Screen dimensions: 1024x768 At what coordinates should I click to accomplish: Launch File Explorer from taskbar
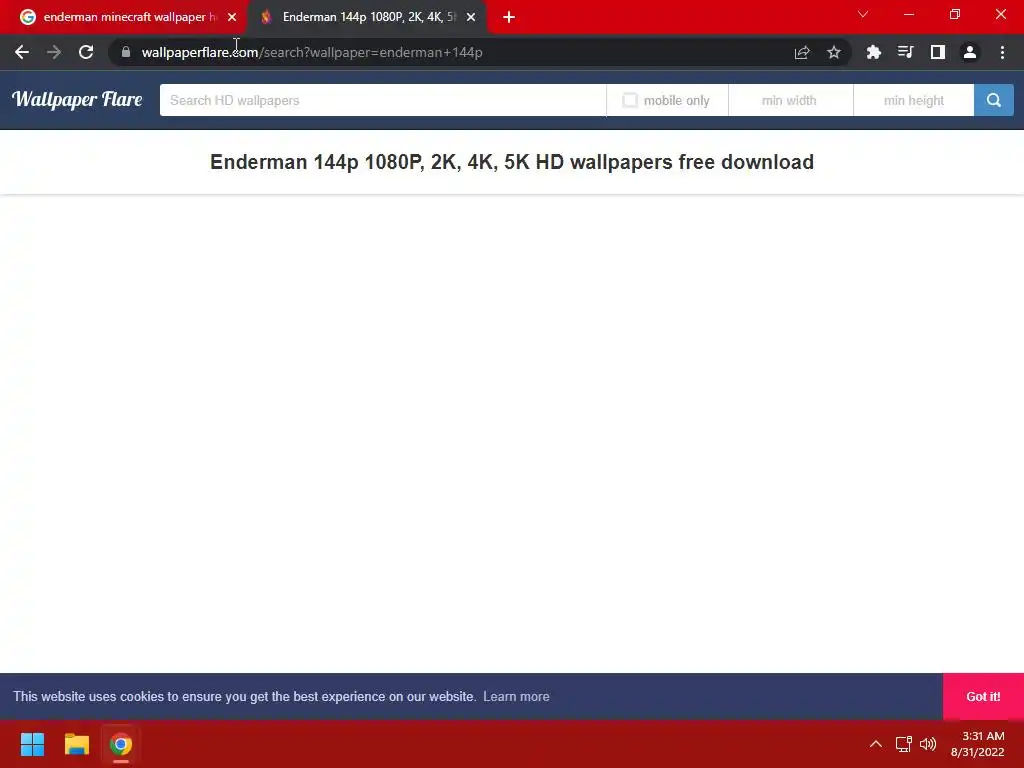(x=76, y=744)
